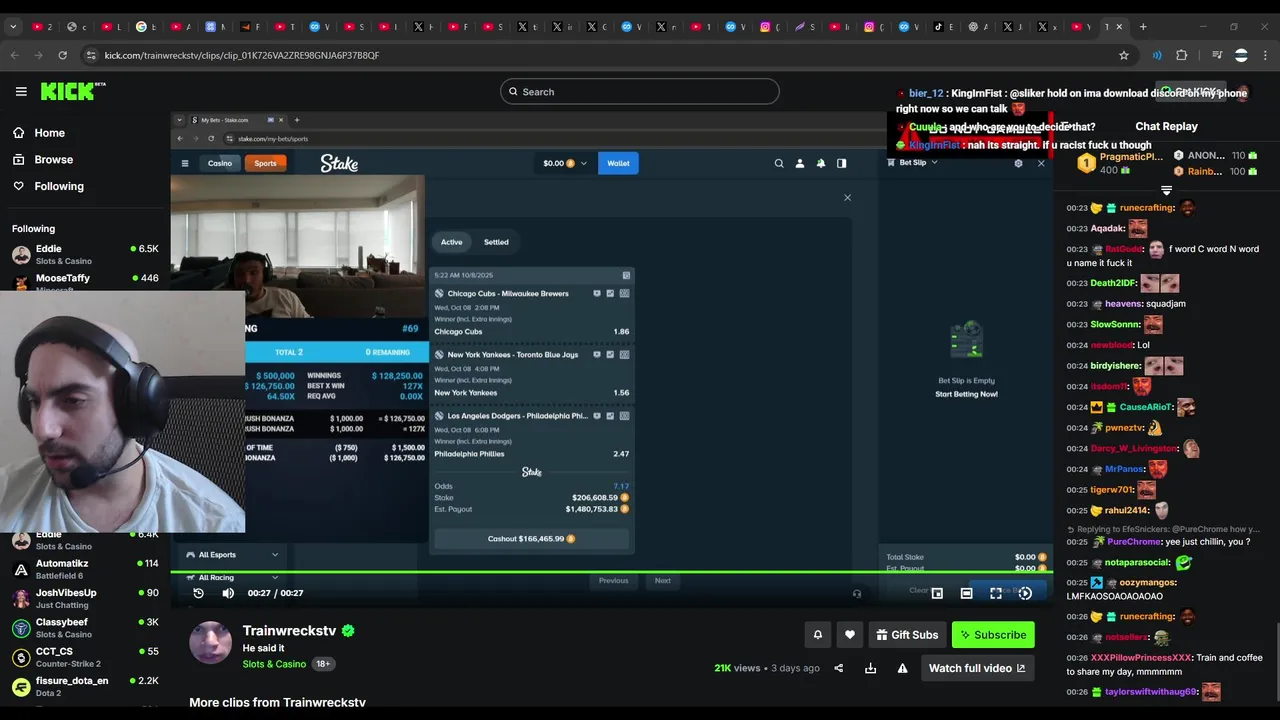Open the browser tab search dropdown

pos(13,27)
